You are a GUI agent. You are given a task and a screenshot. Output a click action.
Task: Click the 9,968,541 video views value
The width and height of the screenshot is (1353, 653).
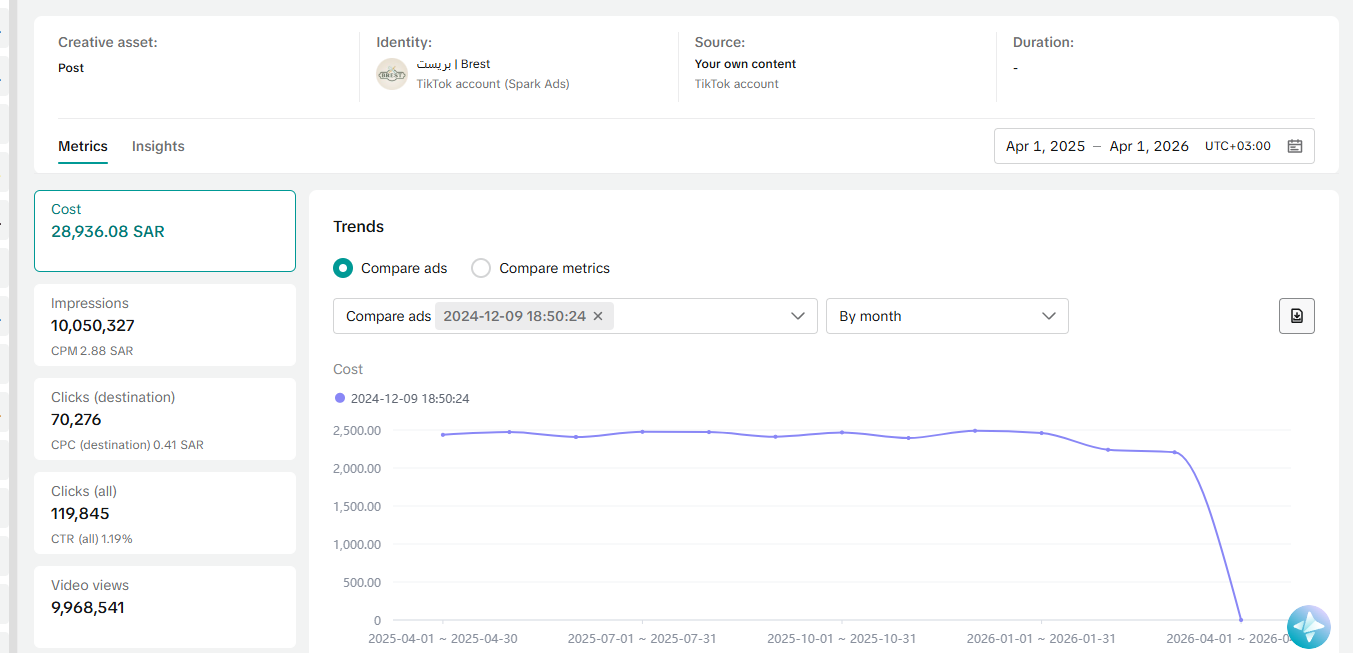88,607
